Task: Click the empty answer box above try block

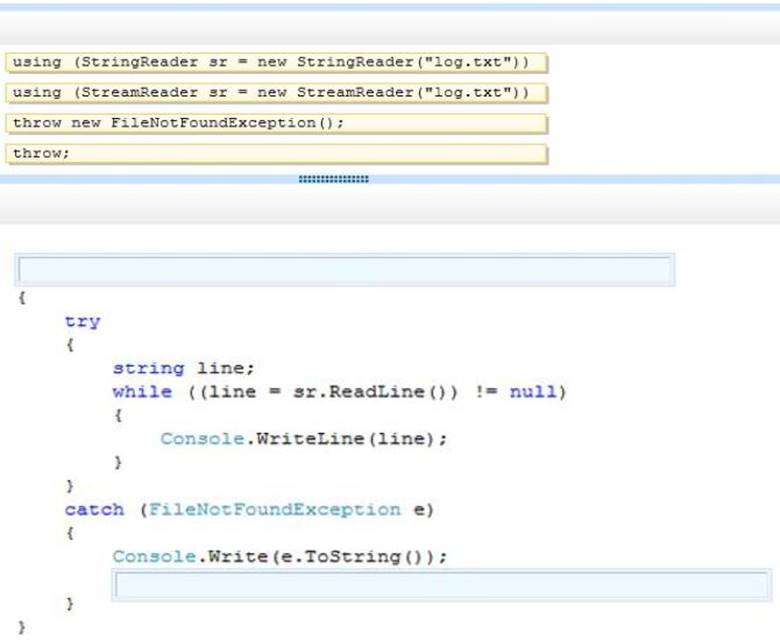Action: coord(345,270)
